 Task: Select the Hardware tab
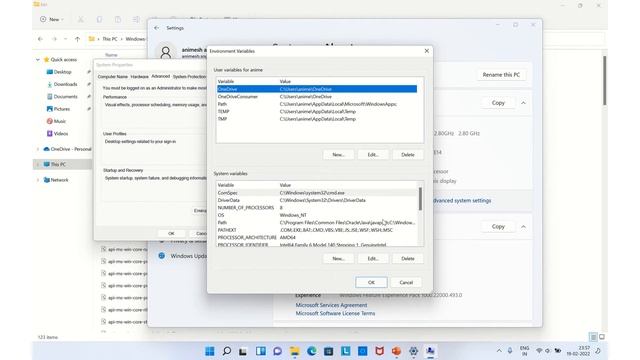(140, 77)
